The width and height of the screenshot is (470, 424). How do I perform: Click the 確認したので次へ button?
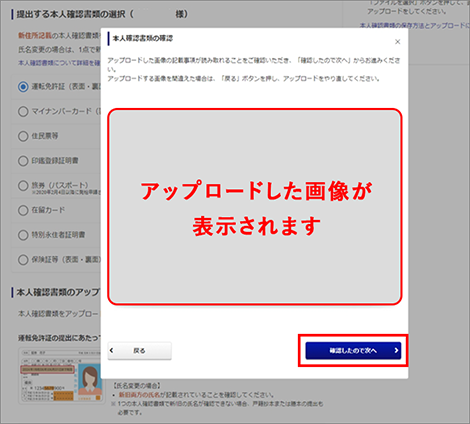[x=353, y=350]
